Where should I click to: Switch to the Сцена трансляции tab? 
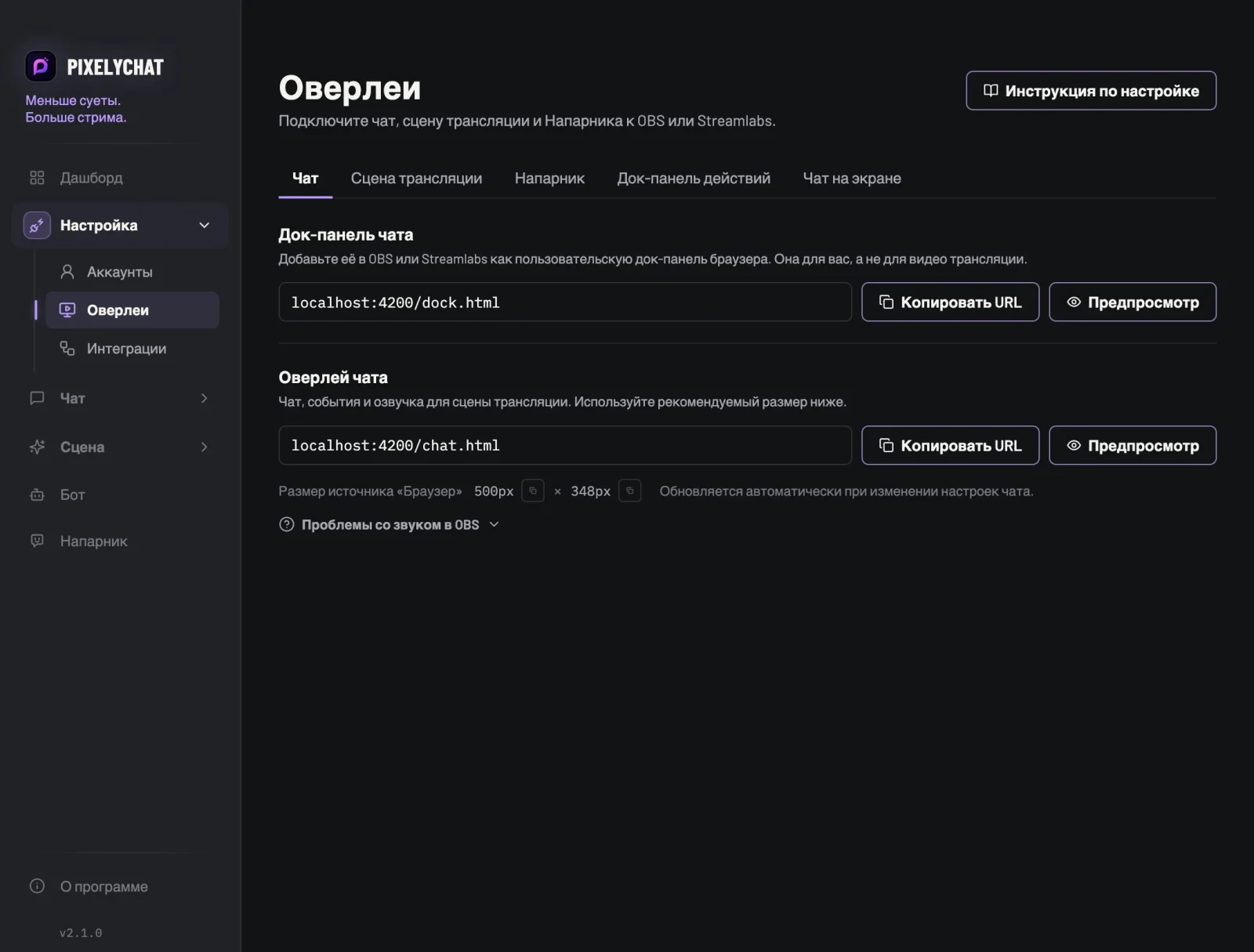tap(416, 178)
